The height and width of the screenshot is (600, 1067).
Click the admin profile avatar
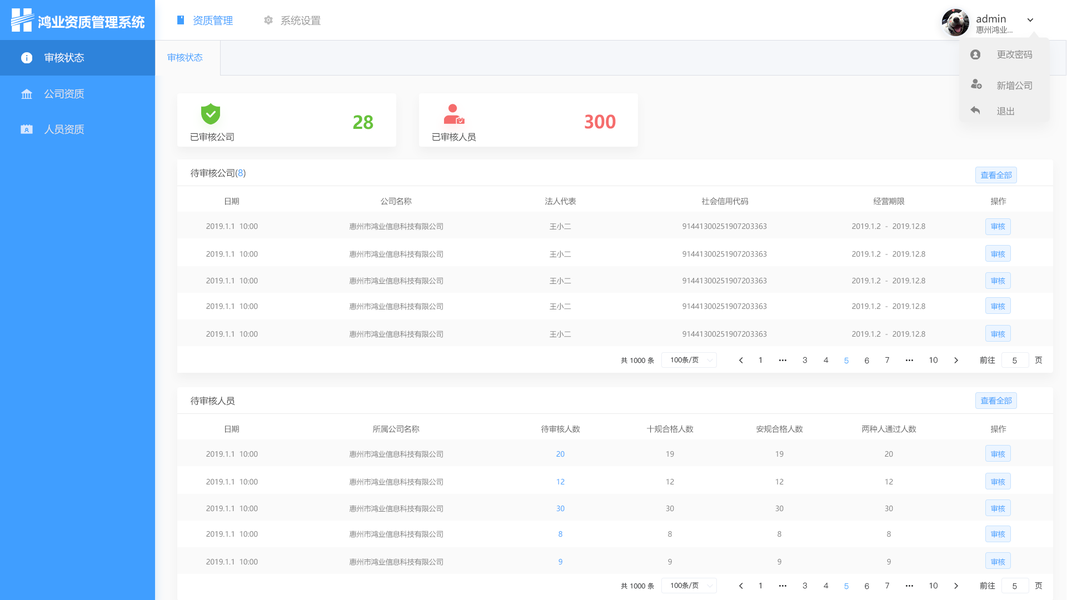(955, 22)
